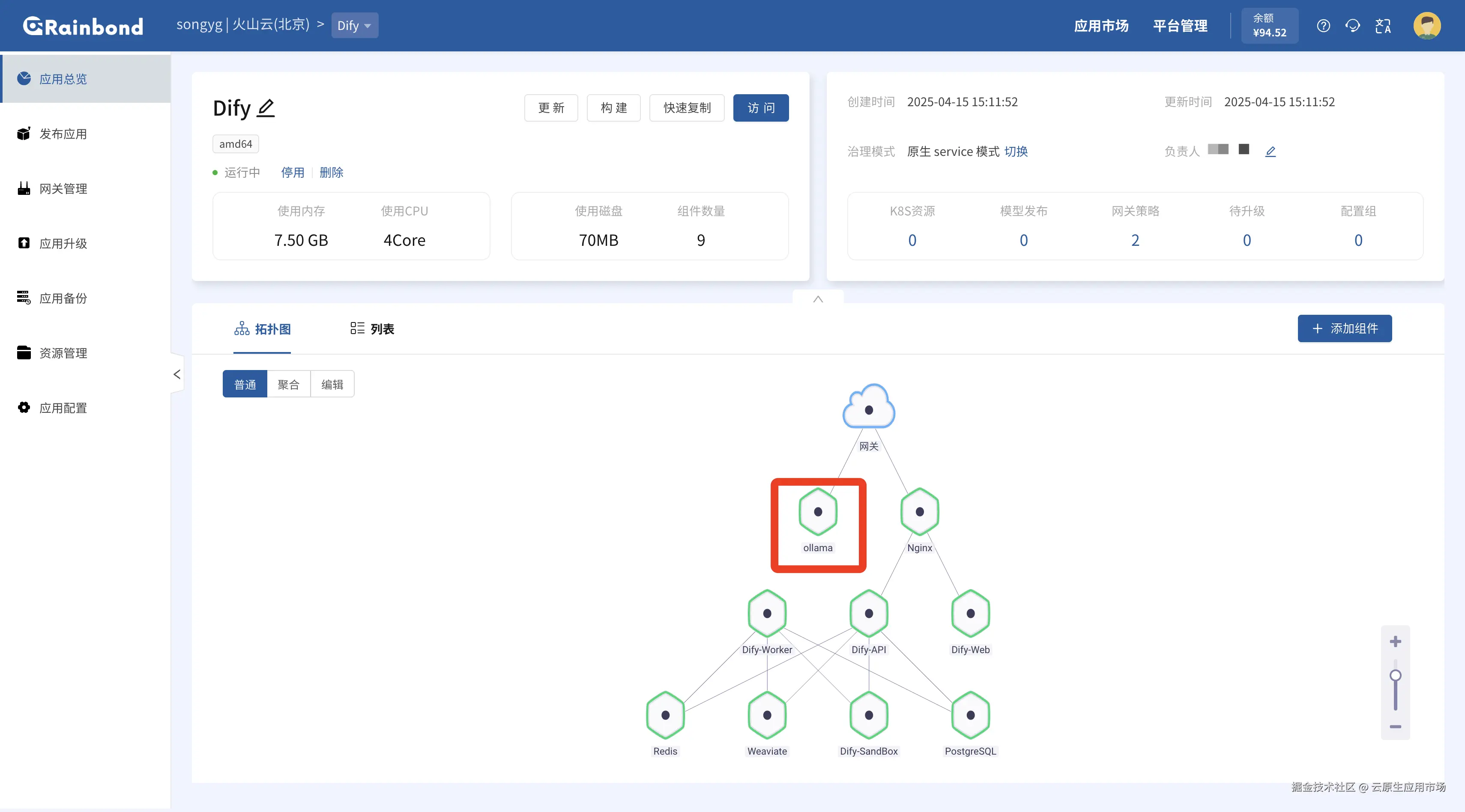
Task: Click the help question mark icon
Action: pyautogui.click(x=1323, y=26)
